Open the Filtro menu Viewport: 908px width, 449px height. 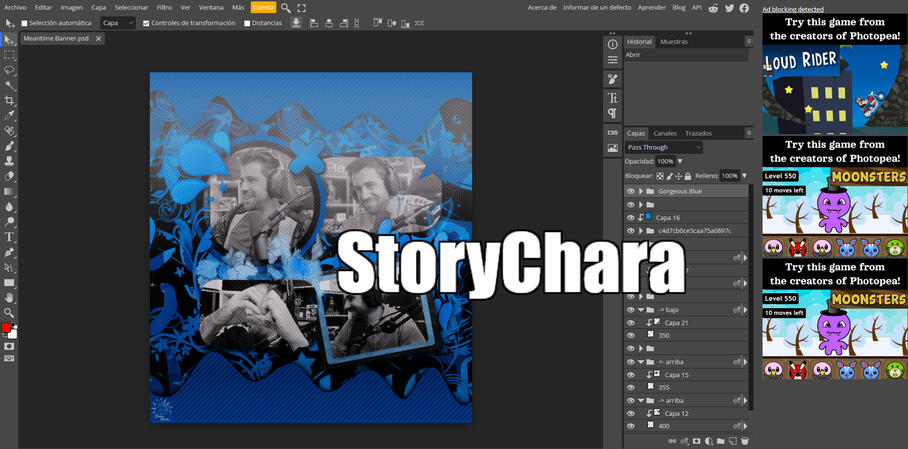(164, 7)
